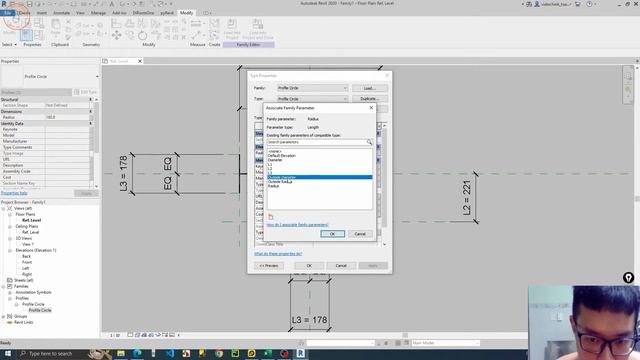640x360 pixels.
Task: Click the new parameter icon below the parameter list
Action: click(x=270, y=217)
